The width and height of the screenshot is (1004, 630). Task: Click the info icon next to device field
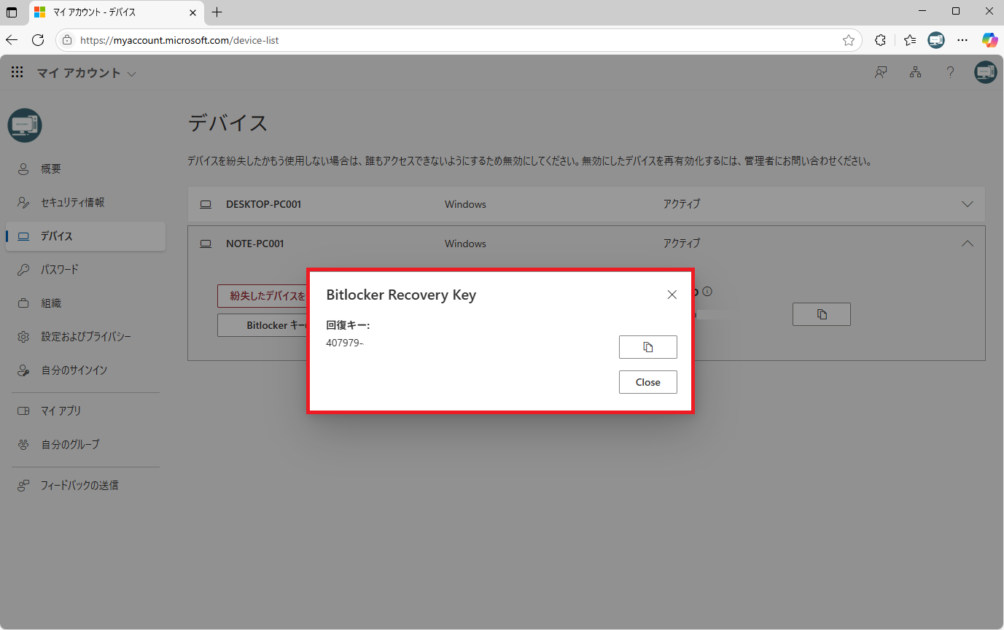point(707,291)
